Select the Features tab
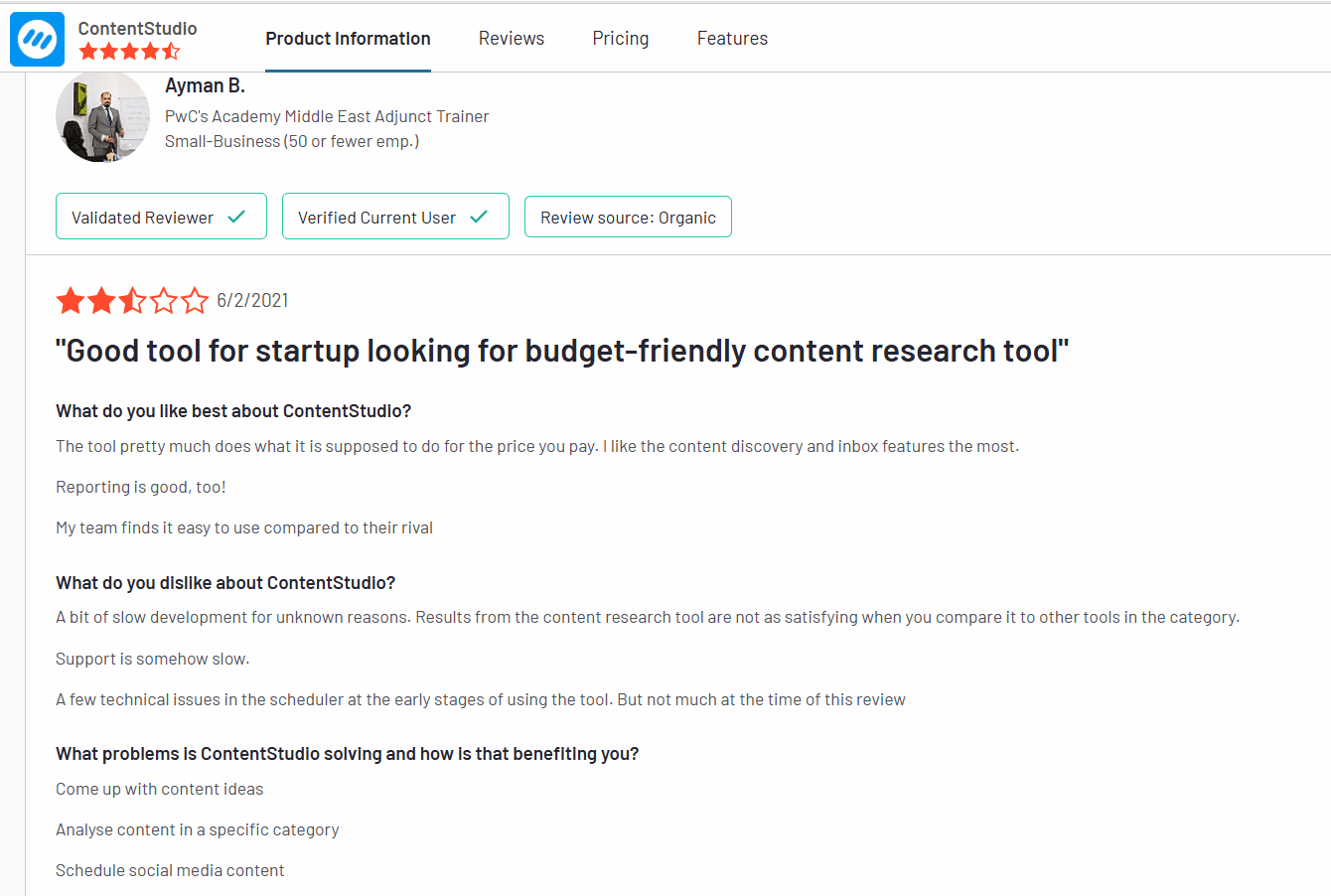 732,38
